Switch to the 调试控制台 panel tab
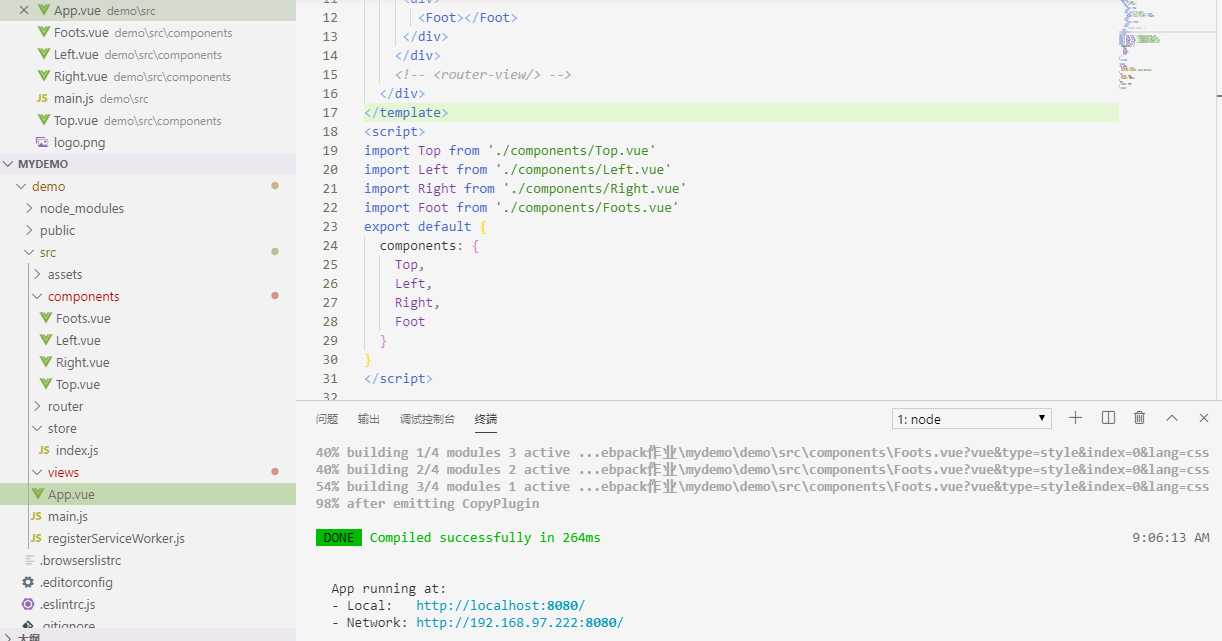 click(427, 419)
